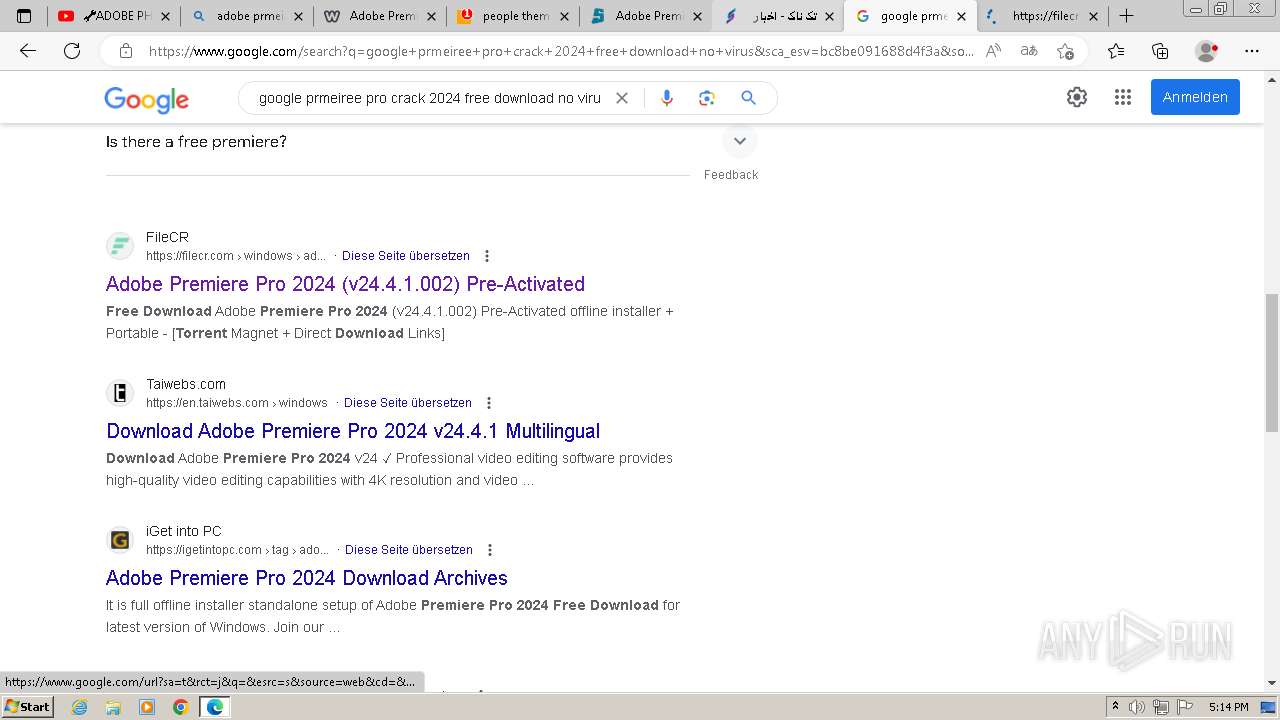
Task: Expand 'Is there a free premiere?' question
Action: pyautogui.click(x=740, y=141)
